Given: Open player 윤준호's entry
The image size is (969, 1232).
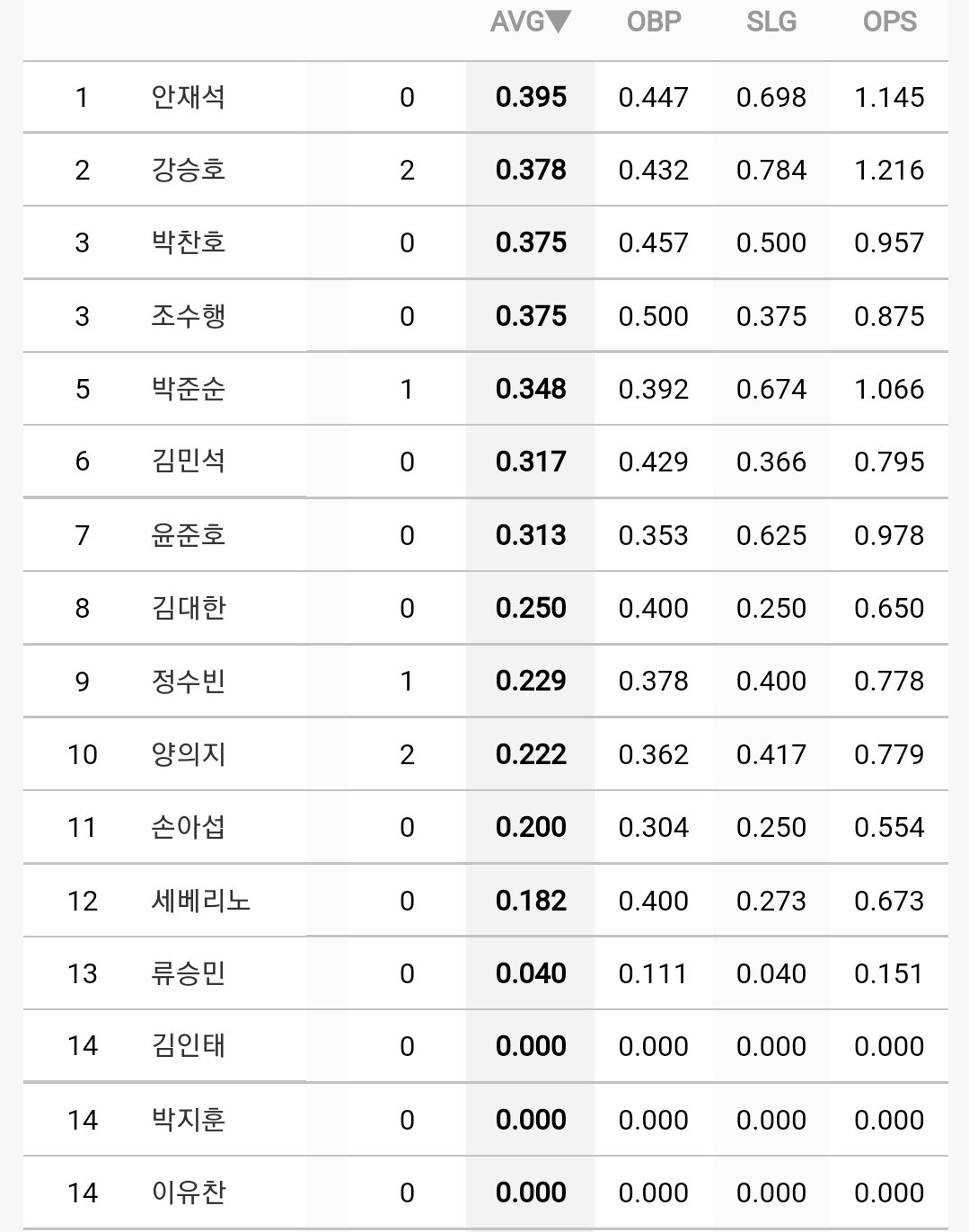Looking at the screenshot, I should click(188, 535).
